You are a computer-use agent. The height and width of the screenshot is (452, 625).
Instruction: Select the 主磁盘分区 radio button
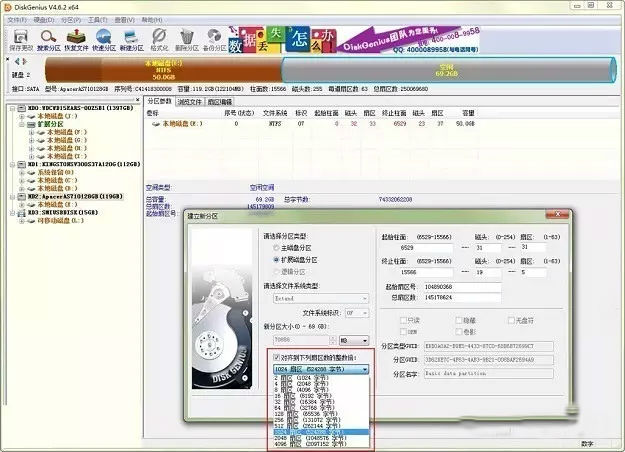coord(276,248)
